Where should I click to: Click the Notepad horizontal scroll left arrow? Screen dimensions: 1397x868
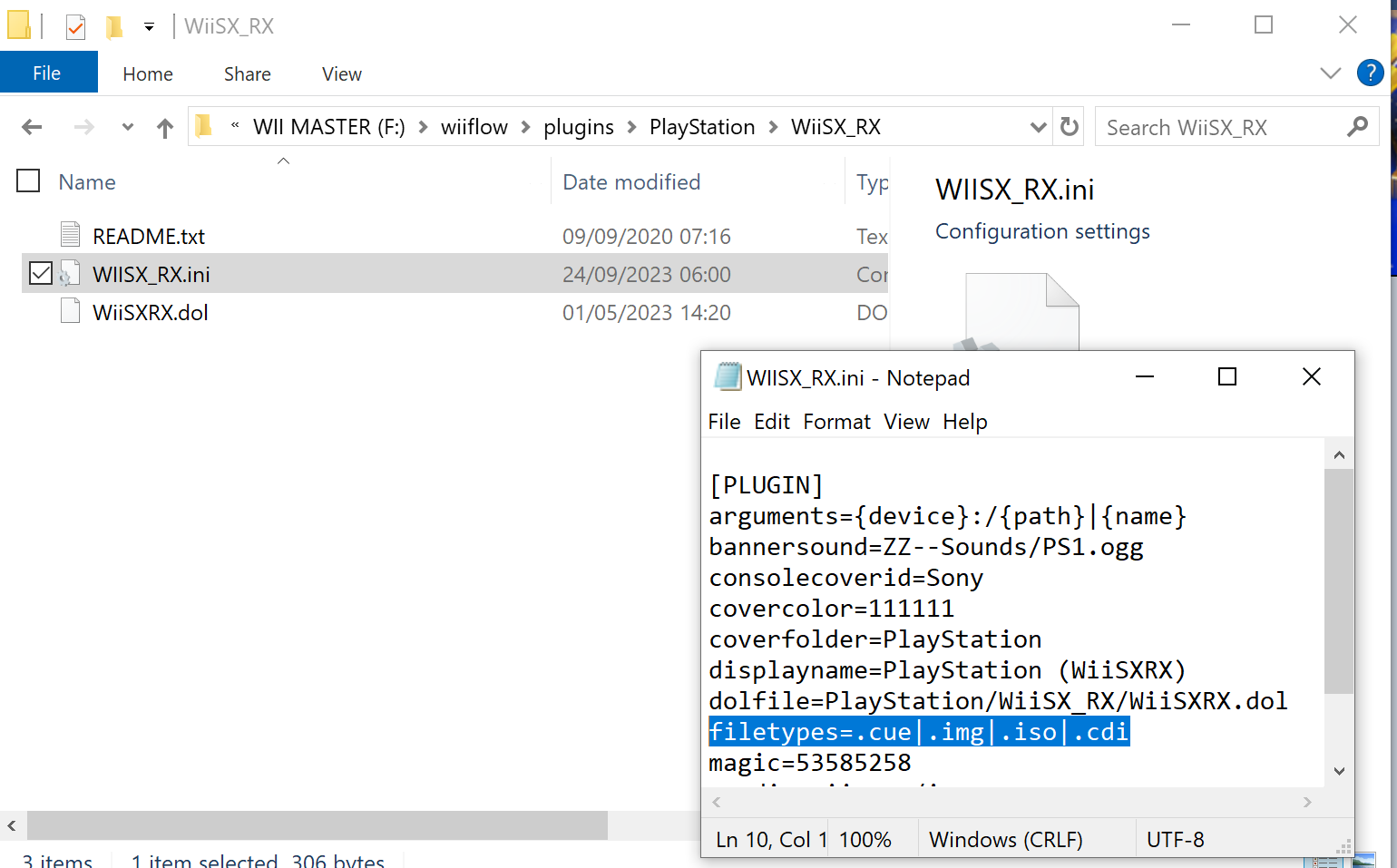pyautogui.click(x=717, y=802)
